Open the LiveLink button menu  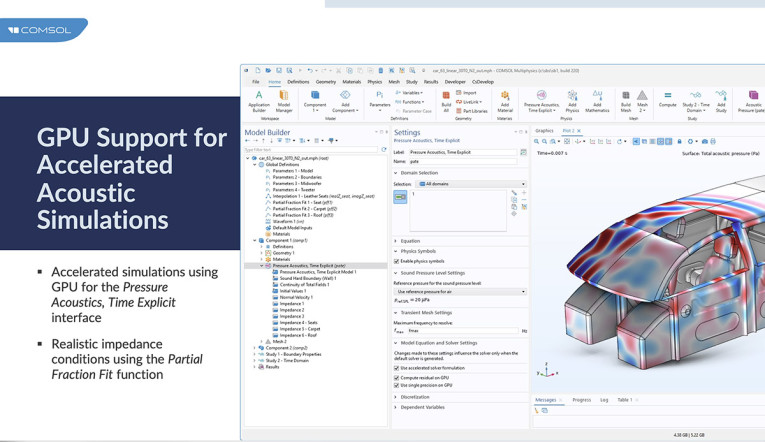[x=469, y=102]
